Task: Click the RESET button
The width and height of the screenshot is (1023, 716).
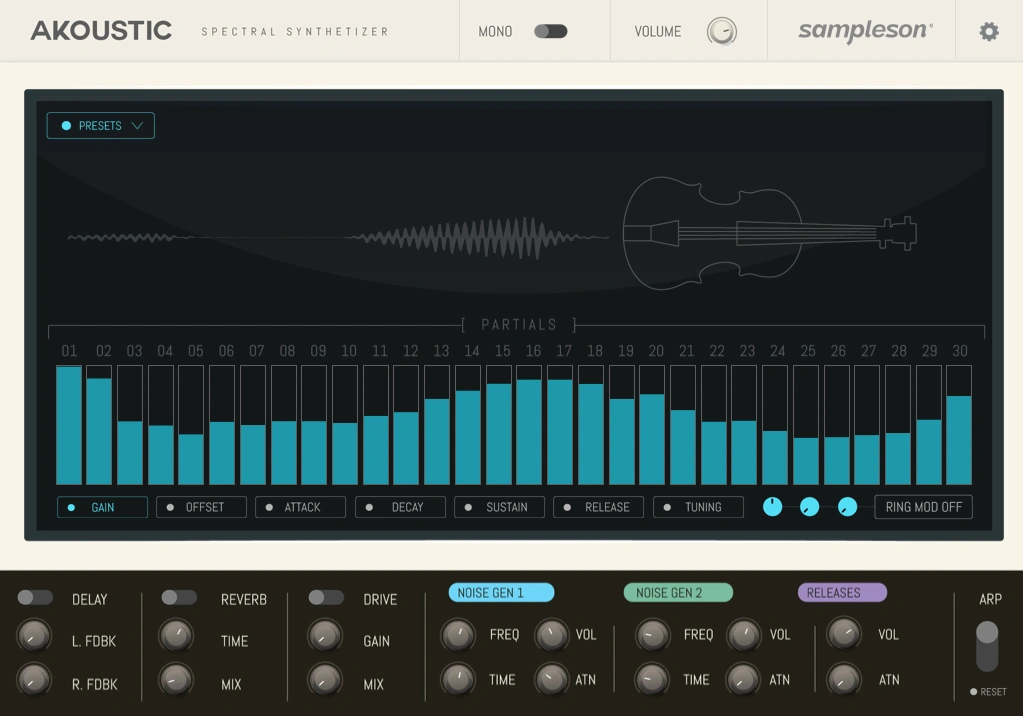Action: point(988,692)
